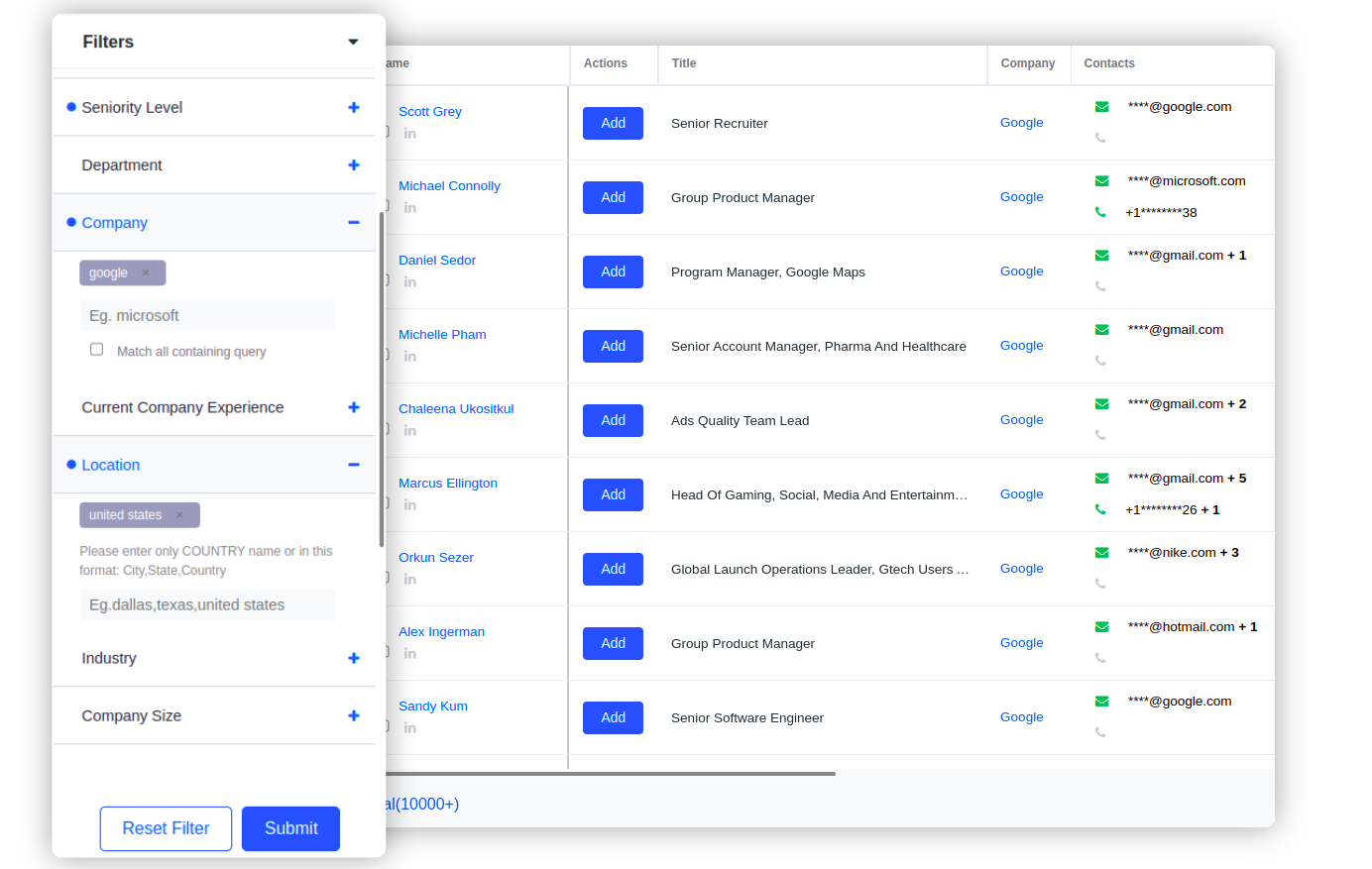Click the Title column header
The image size is (1372, 869).
684,63
